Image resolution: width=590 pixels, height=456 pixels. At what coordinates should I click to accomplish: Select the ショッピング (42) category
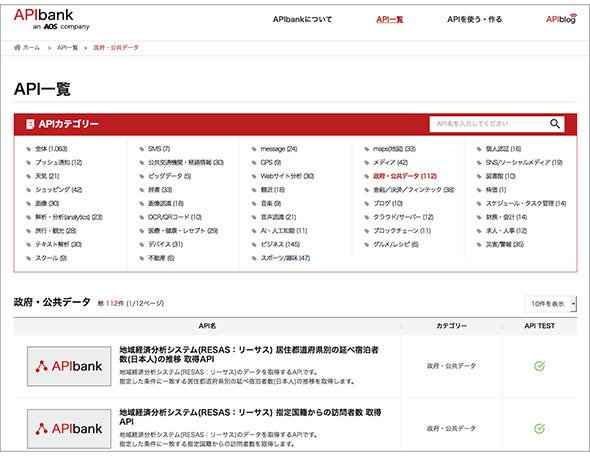click(58, 190)
